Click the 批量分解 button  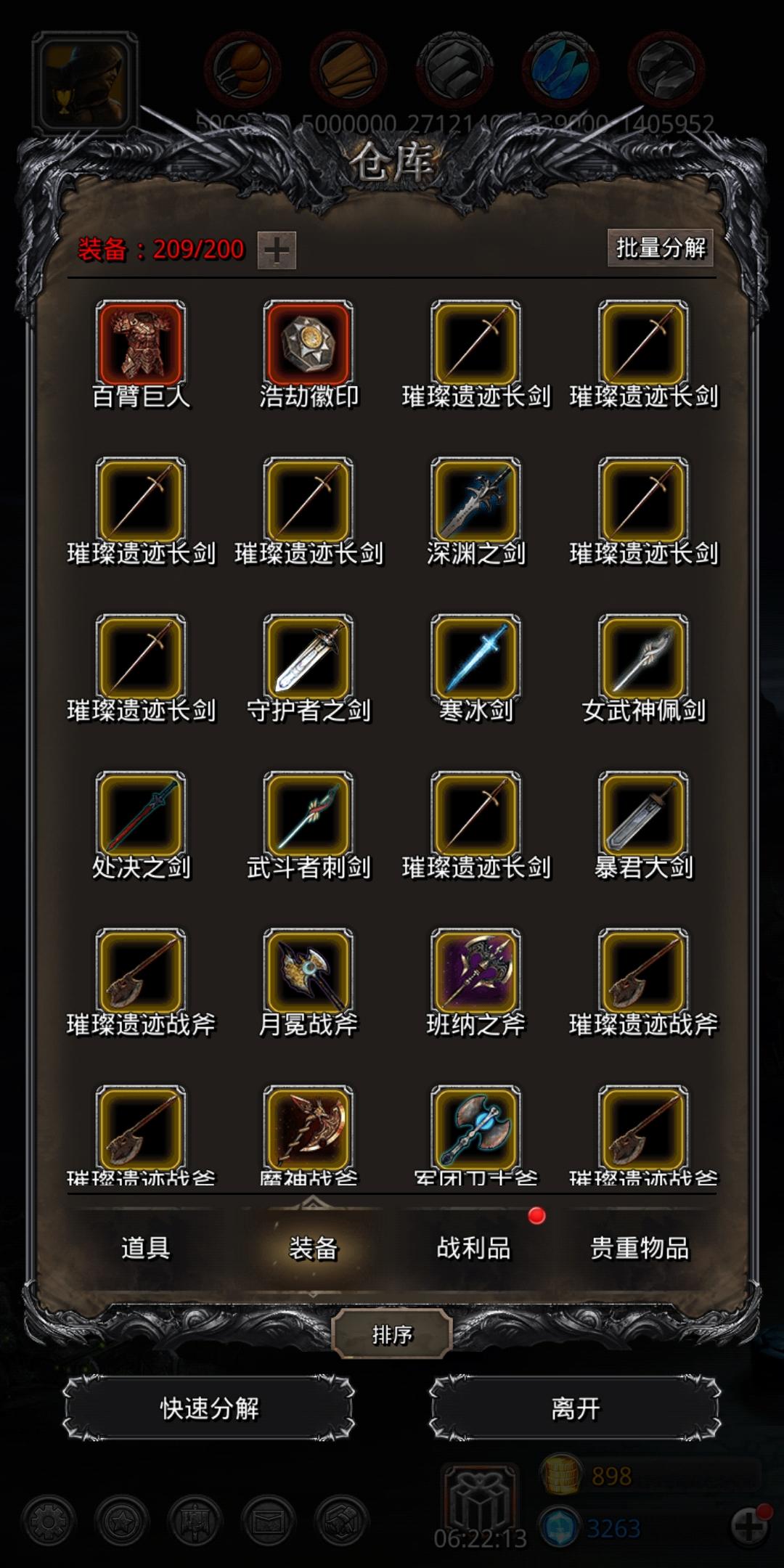[x=661, y=248]
